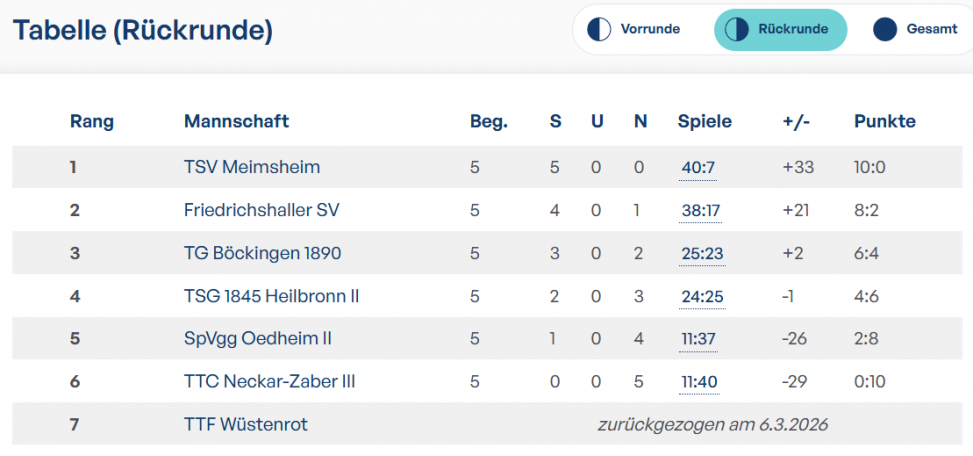Click the Mannschaft column header
This screenshot has width=973, height=456.
tap(236, 121)
